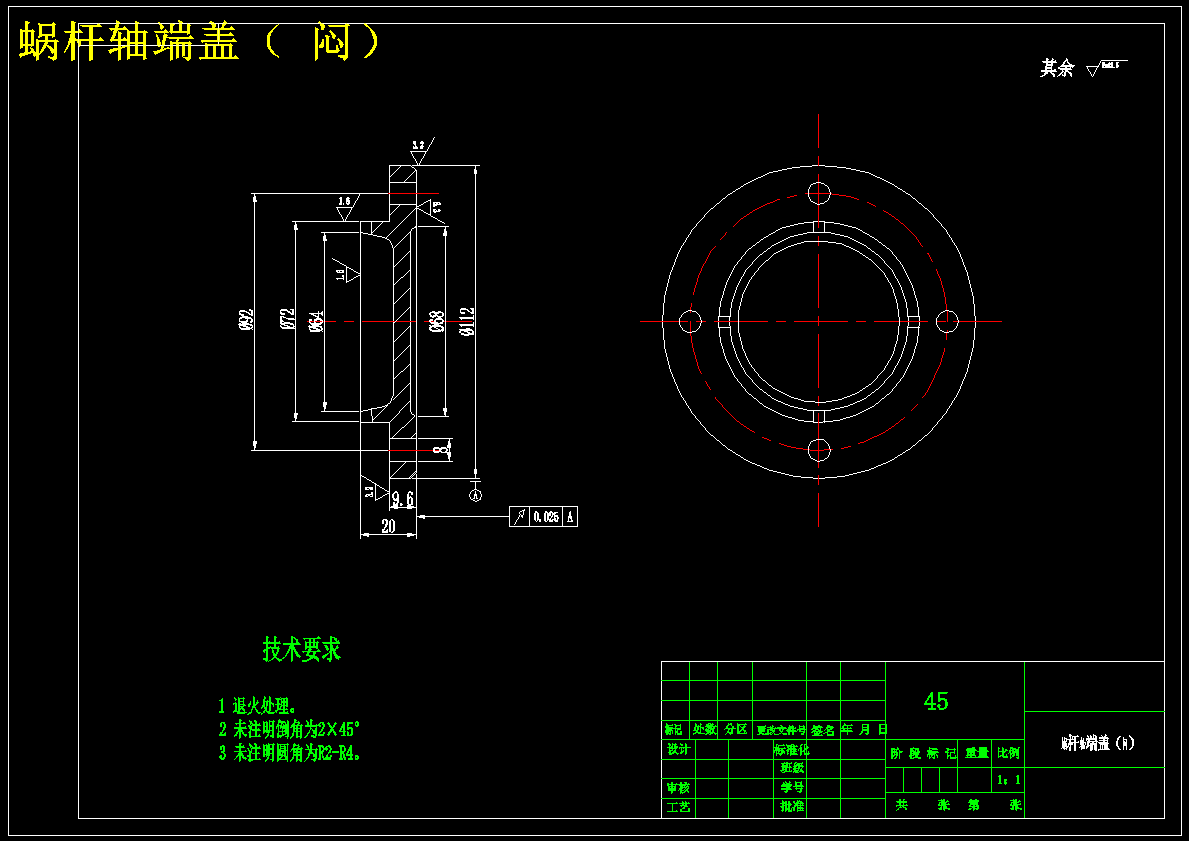Select the runout arrow symbol in tolerance frame

point(519,516)
